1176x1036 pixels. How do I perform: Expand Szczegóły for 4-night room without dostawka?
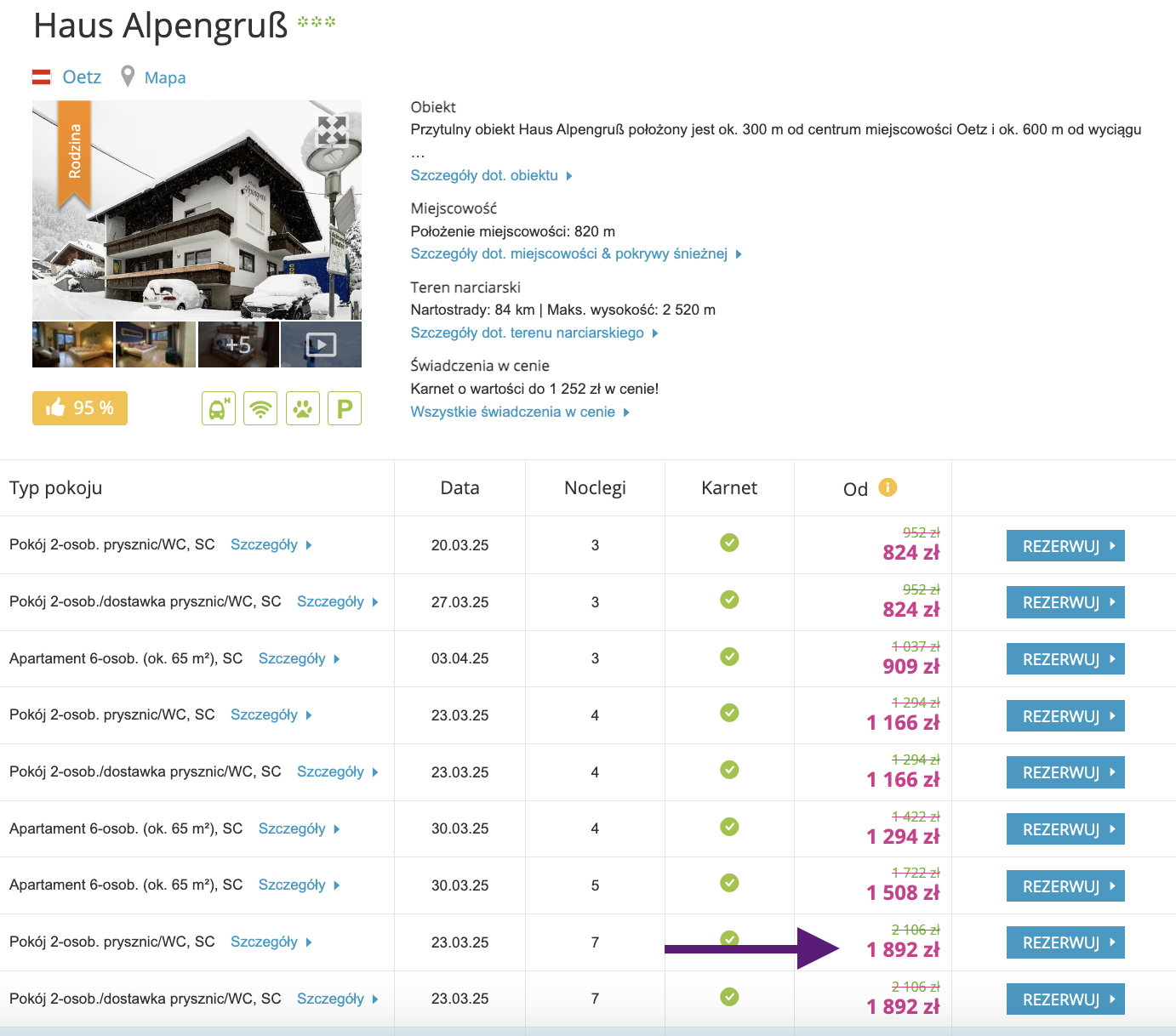(x=271, y=714)
